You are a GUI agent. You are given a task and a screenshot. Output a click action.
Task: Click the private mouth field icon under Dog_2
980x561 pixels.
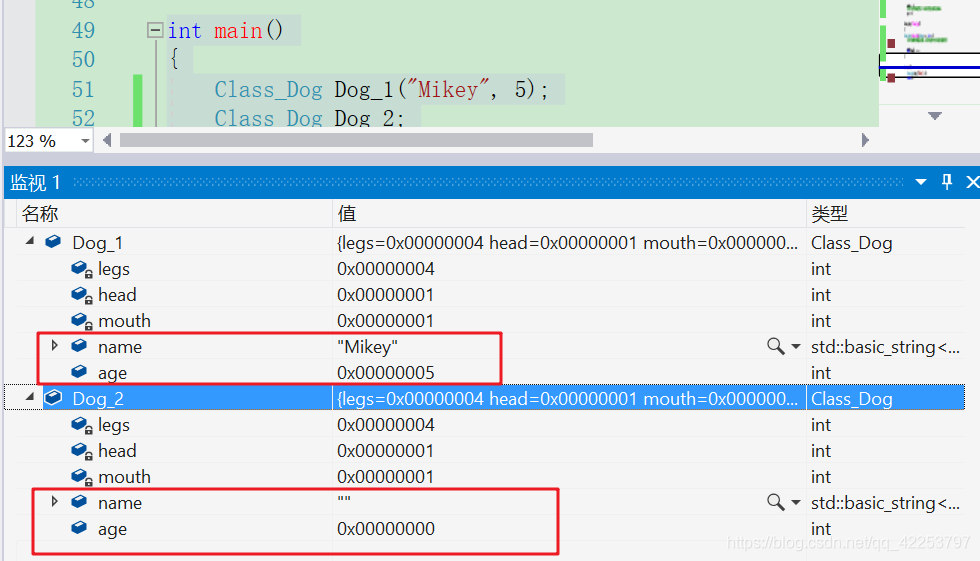(81, 477)
